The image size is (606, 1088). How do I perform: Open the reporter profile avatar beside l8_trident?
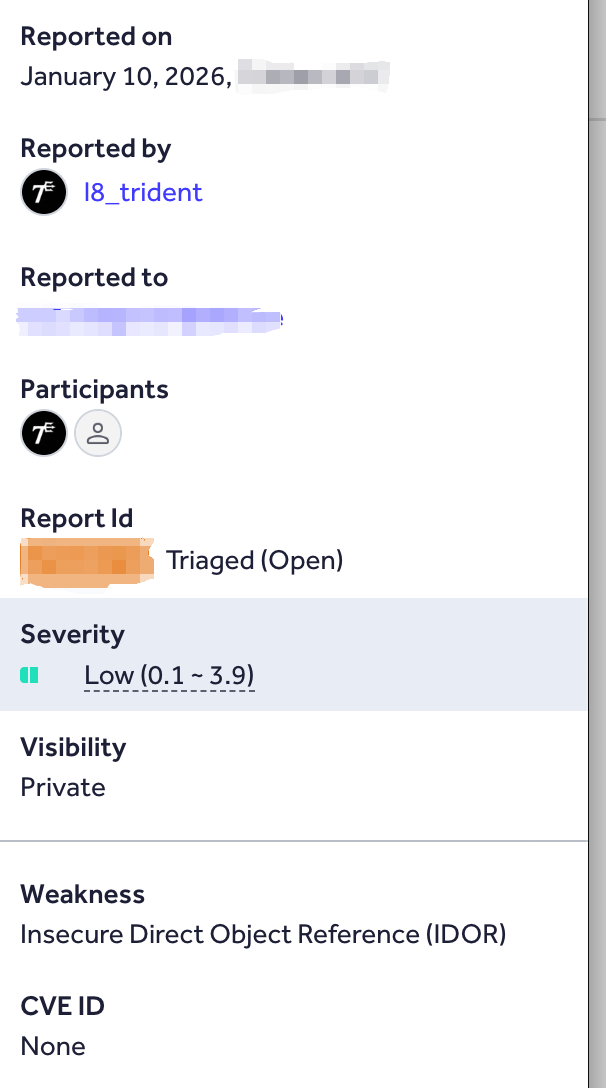click(43, 192)
